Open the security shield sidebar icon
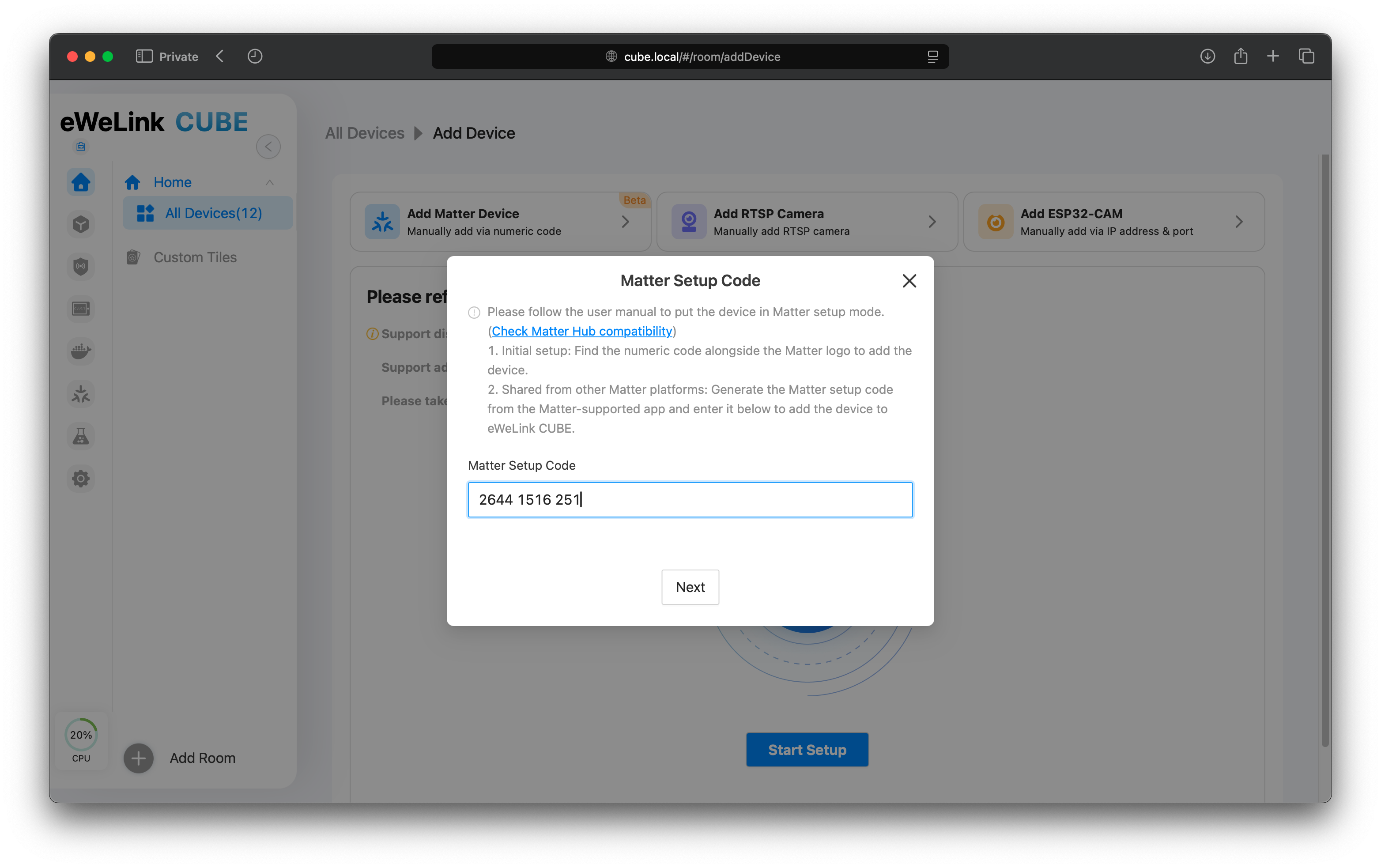 click(81, 266)
